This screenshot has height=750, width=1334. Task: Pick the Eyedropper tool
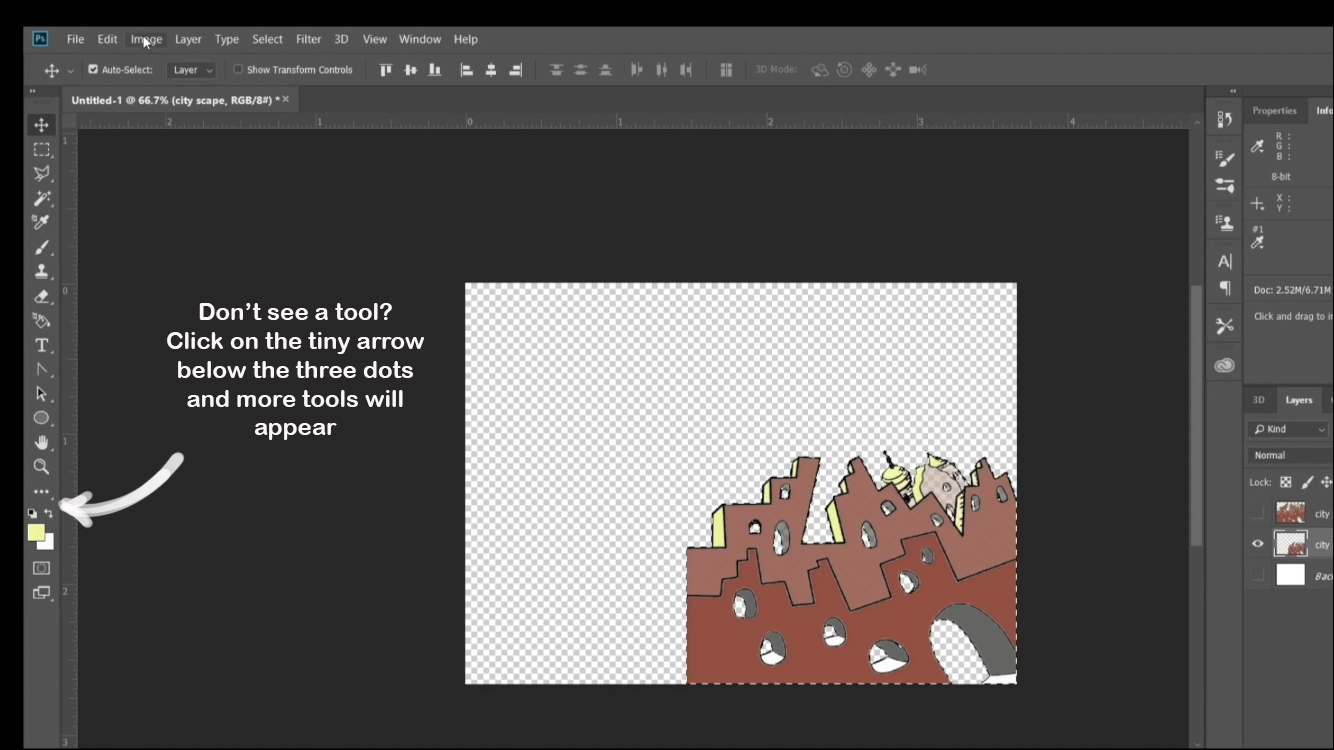41,222
